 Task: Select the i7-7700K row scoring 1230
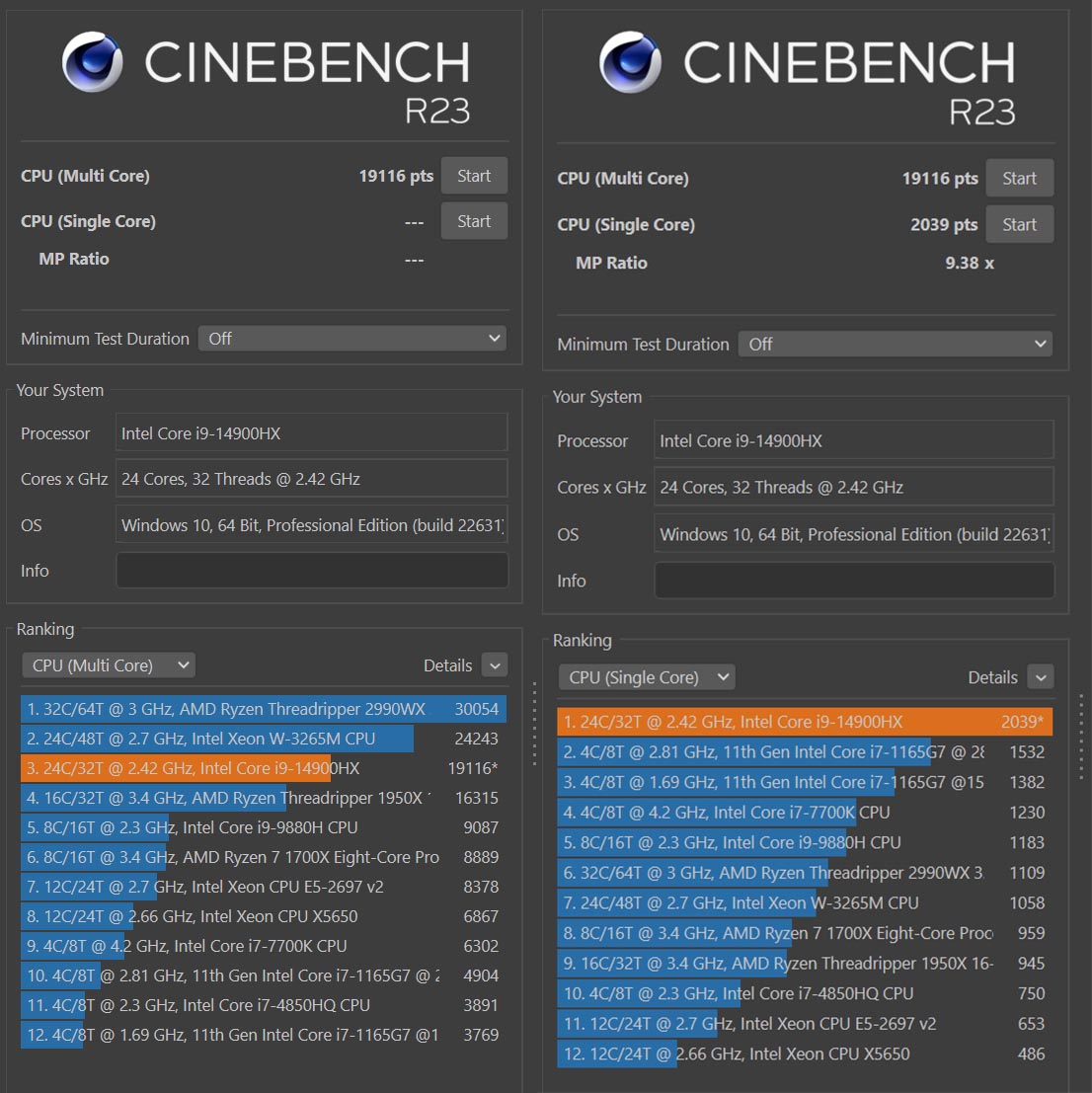[805, 812]
